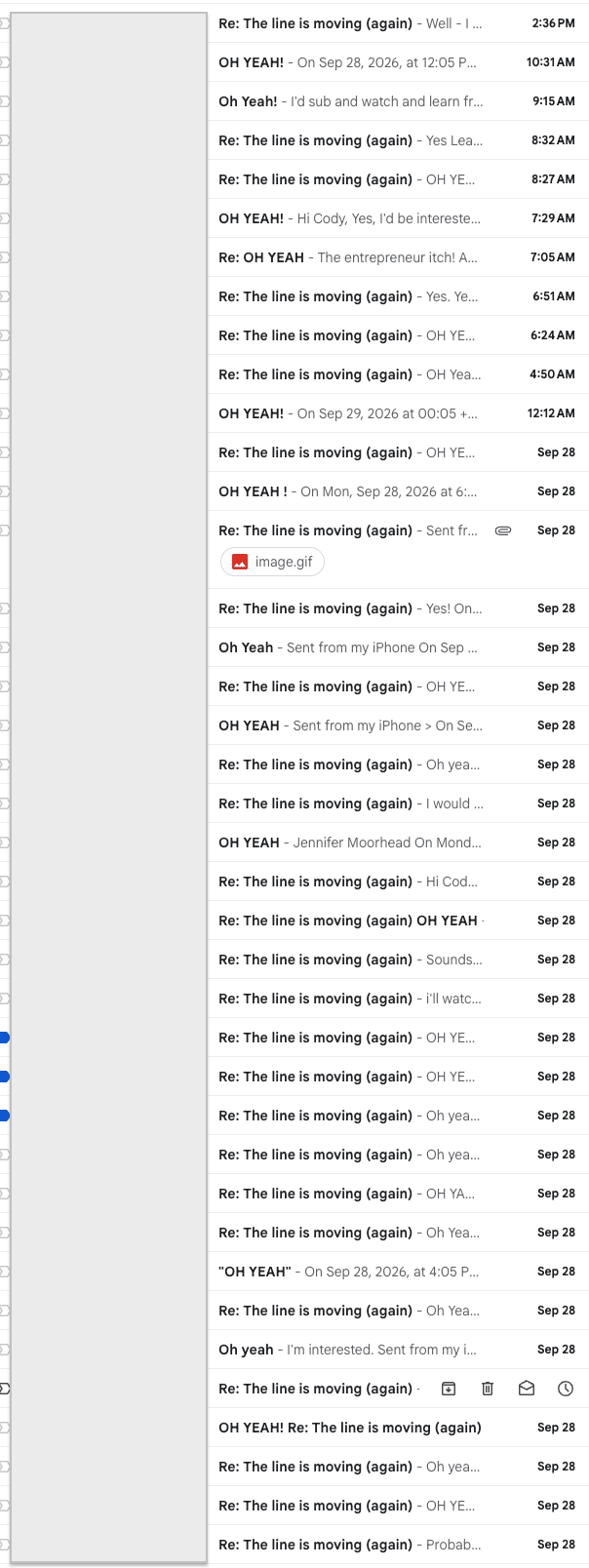The width and height of the screenshot is (589, 1568).
Task: Delete the hovered email via trash icon
Action: click(488, 1389)
